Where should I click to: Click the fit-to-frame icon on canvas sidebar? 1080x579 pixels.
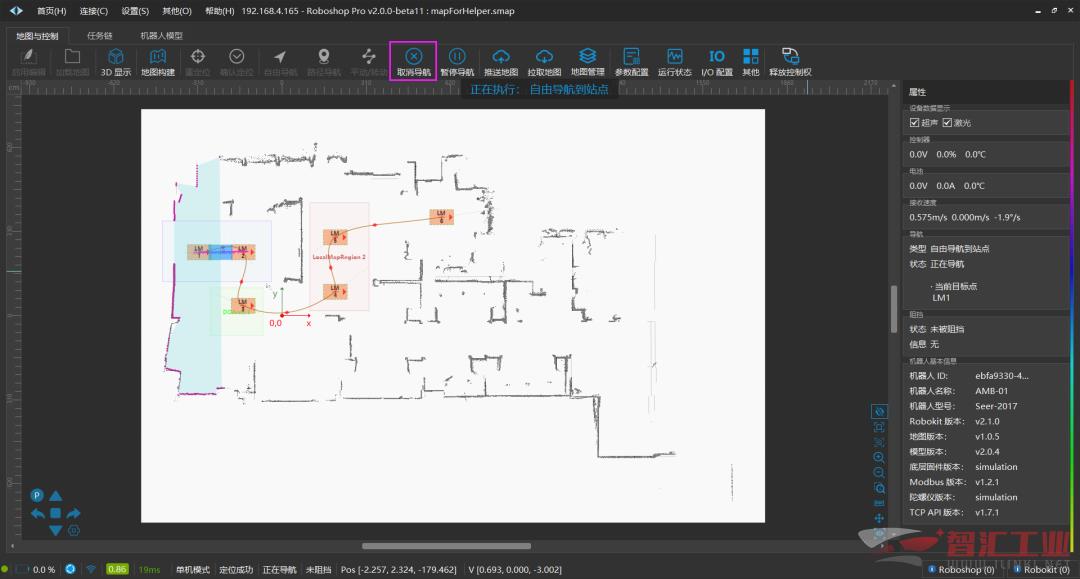879,427
